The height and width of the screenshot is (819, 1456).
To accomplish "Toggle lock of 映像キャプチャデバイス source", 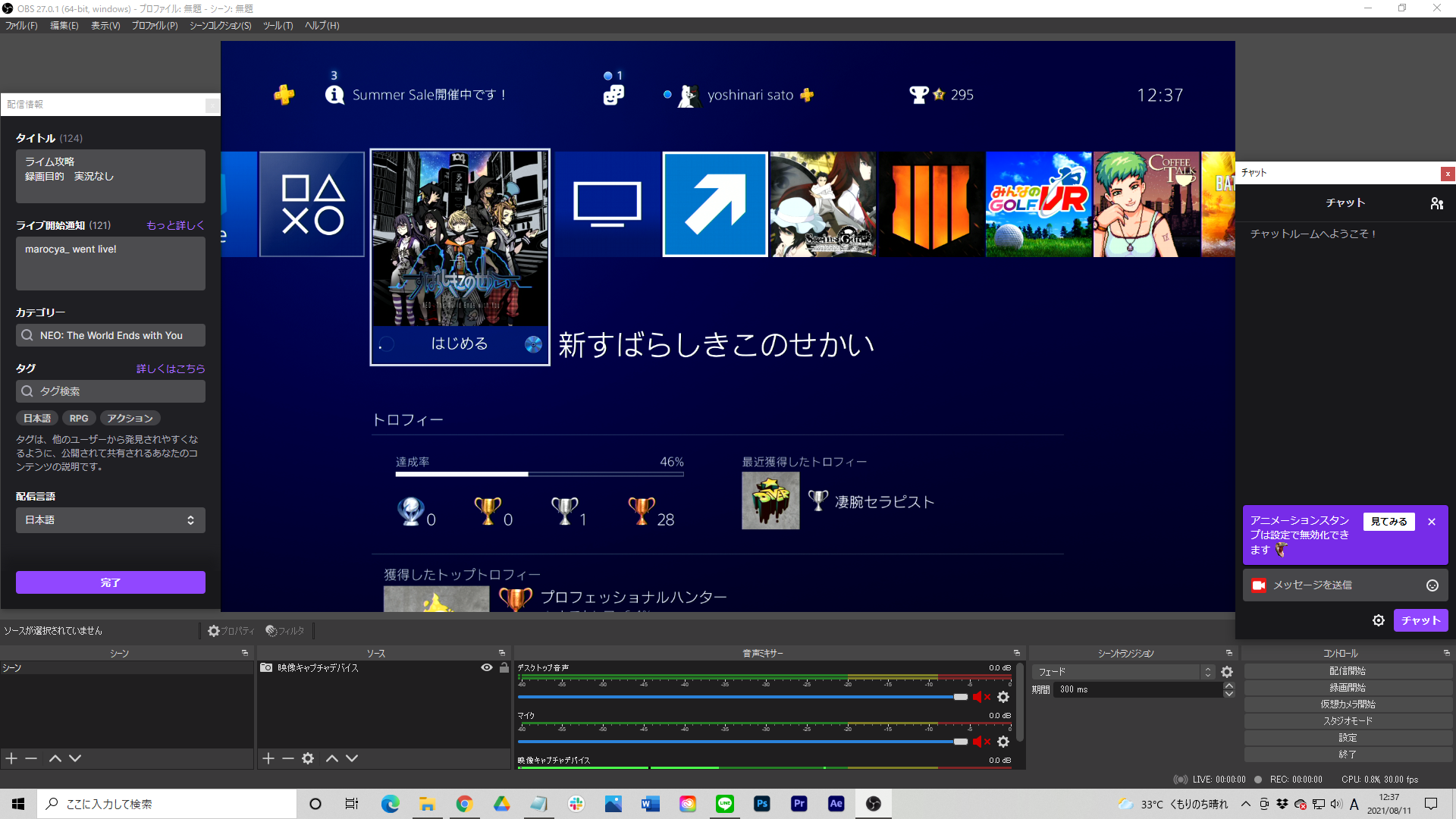I will [504, 668].
